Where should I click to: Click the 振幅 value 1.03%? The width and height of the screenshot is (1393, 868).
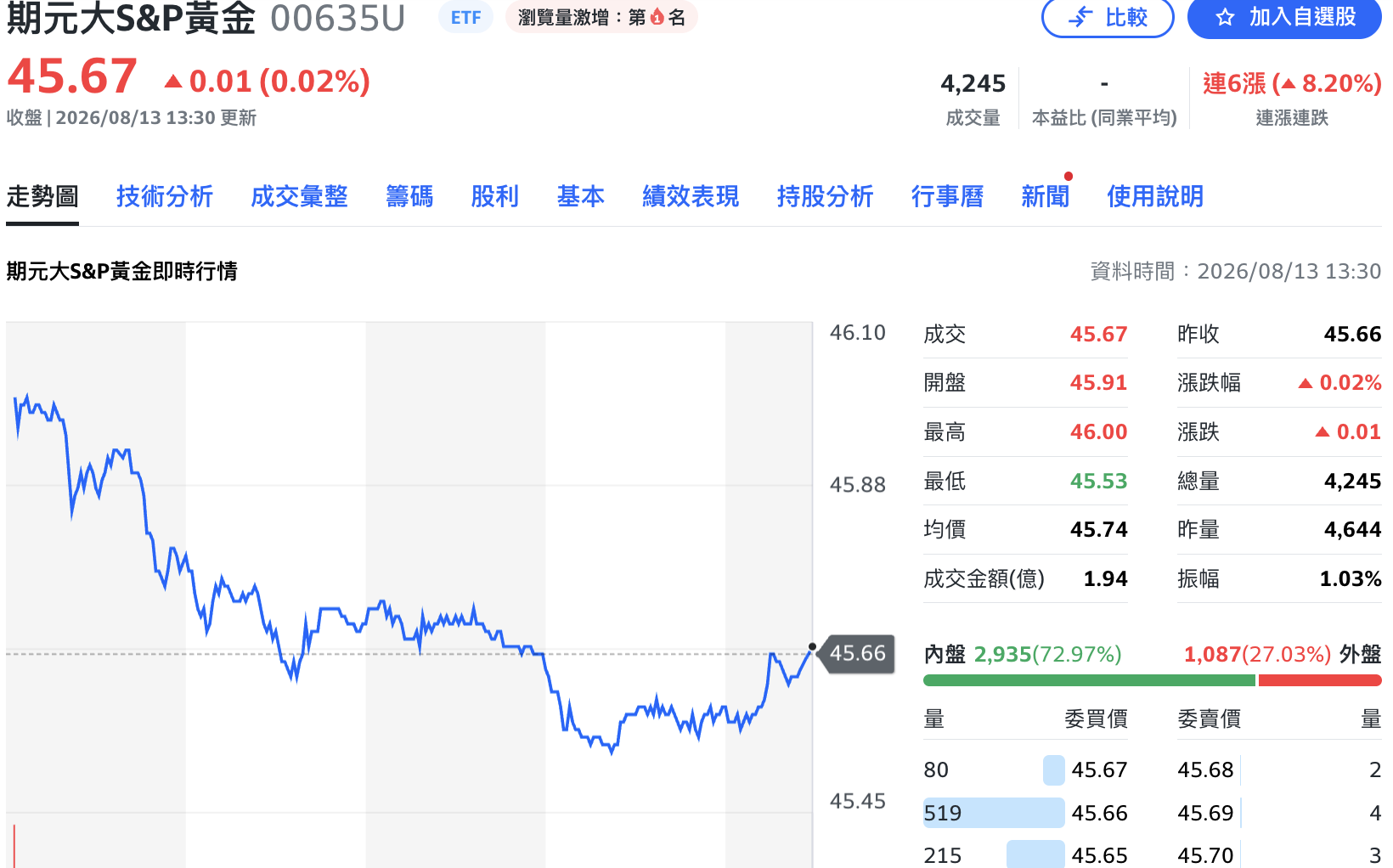pyautogui.click(x=1350, y=579)
